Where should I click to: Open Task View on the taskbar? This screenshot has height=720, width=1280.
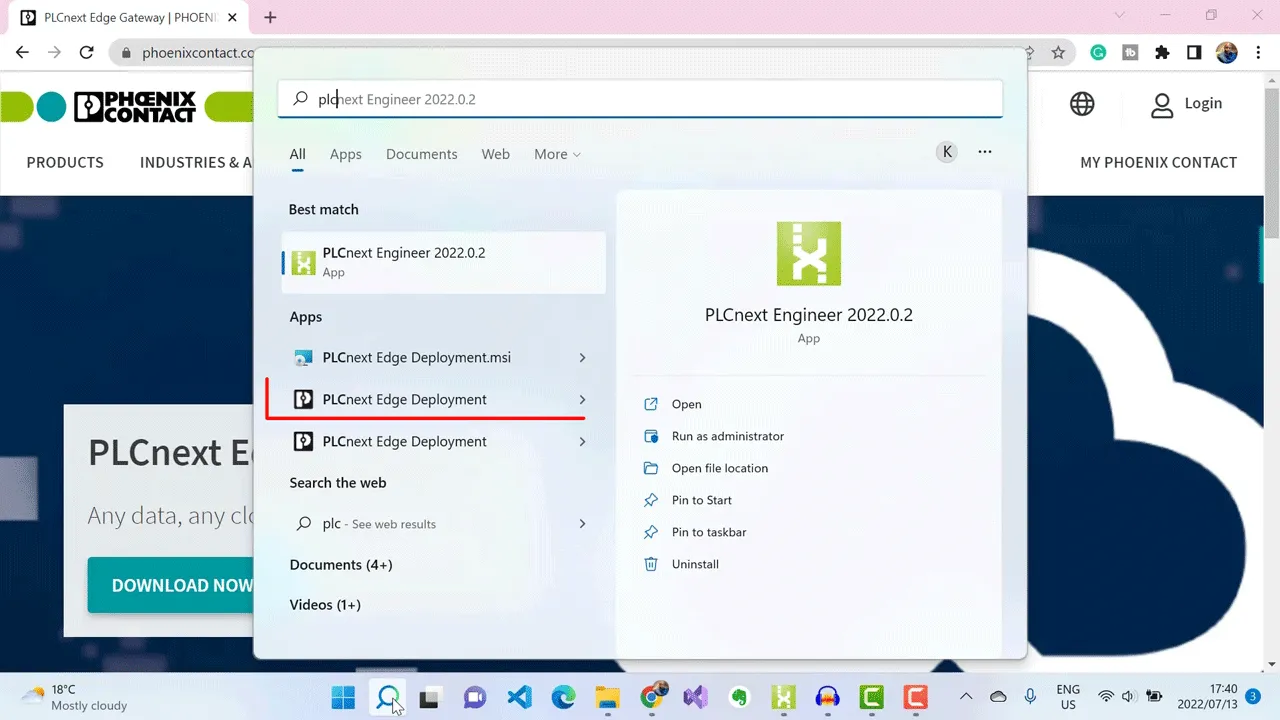(x=430, y=697)
